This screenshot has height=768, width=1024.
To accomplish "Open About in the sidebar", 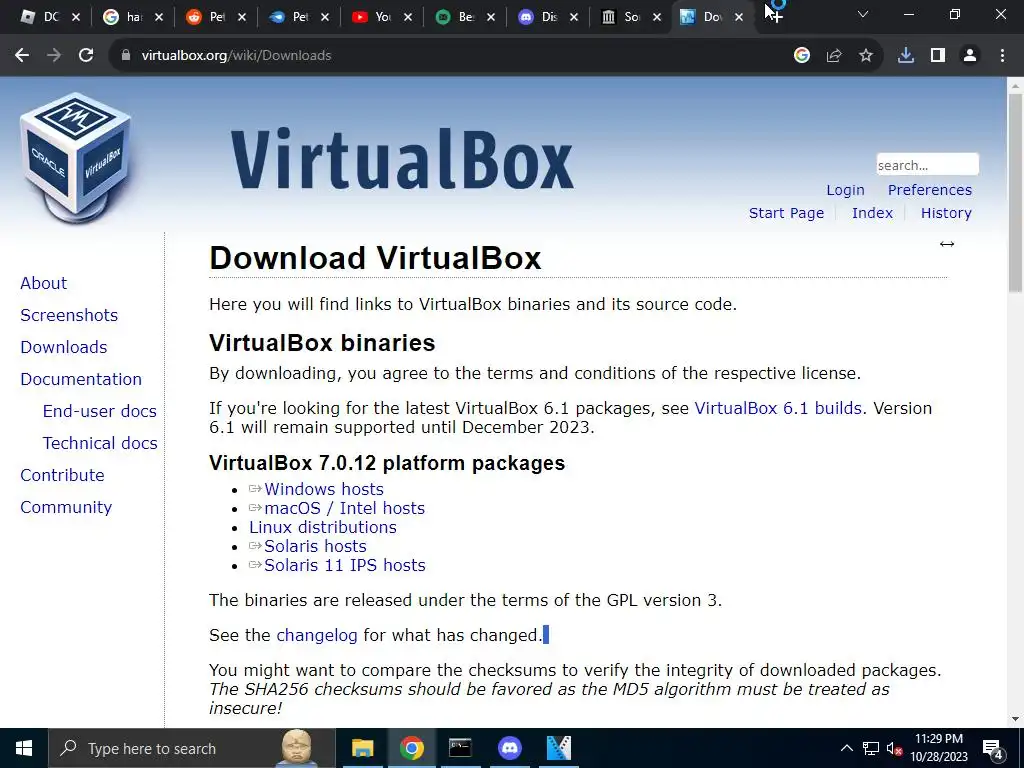I will tap(44, 283).
